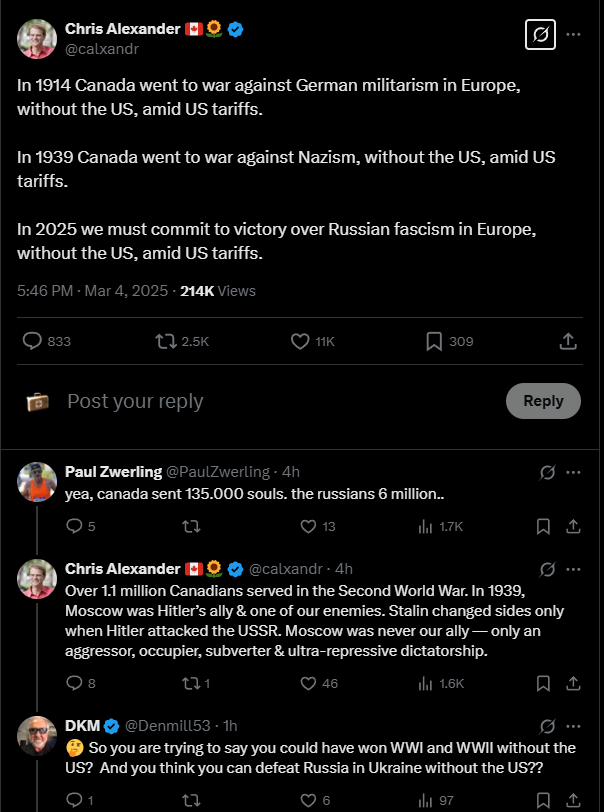604x812 pixels.
Task: Repost the main post with 2.5K reposts
Action: pyautogui.click(x=182, y=341)
